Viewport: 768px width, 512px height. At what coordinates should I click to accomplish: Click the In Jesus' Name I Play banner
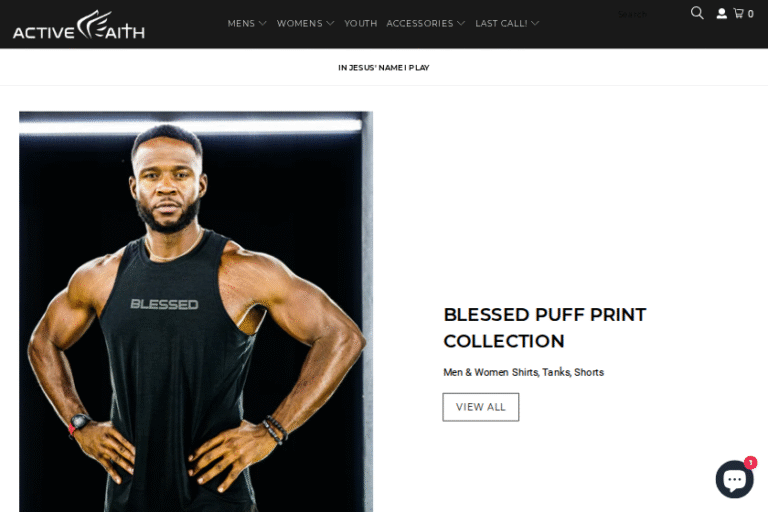point(384,68)
